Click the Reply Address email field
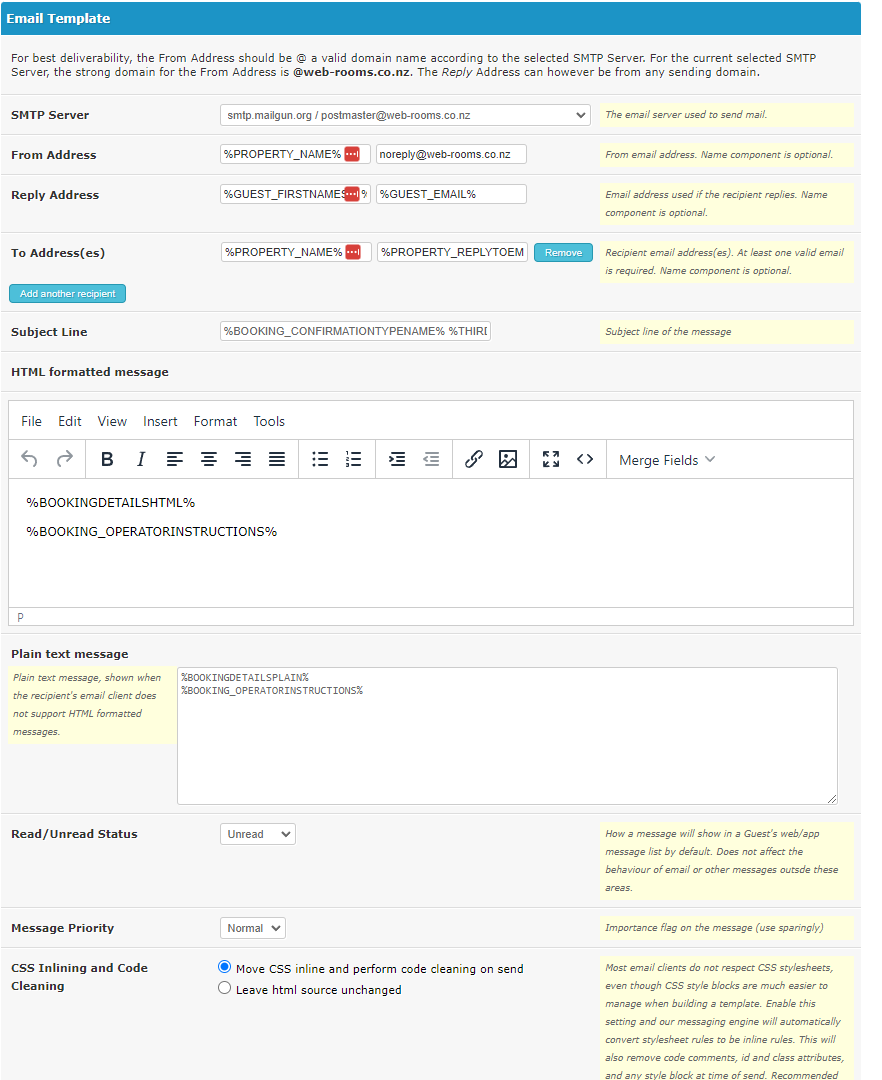Viewport: 882px width, 1080px height. pyautogui.click(x=451, y=194)
